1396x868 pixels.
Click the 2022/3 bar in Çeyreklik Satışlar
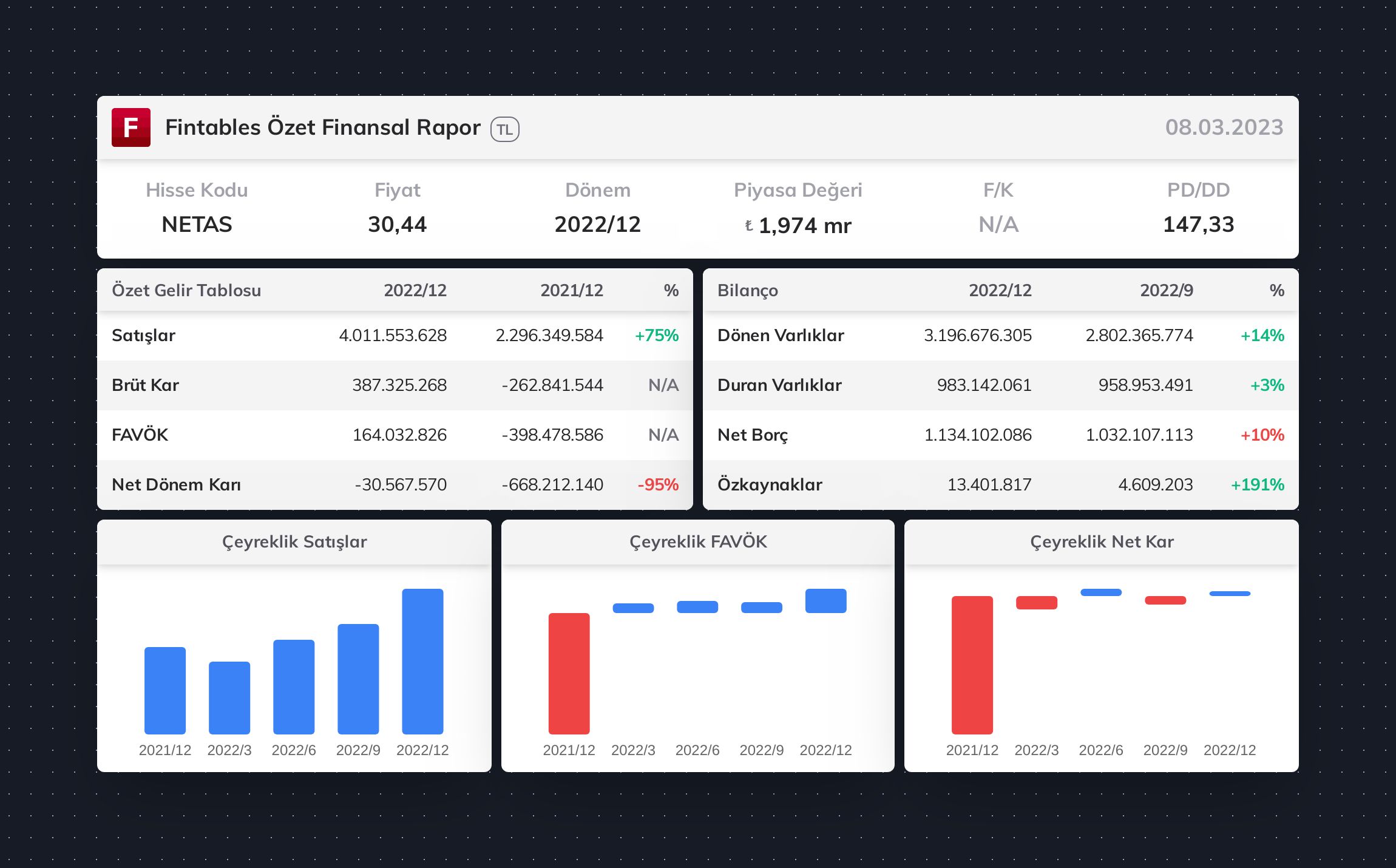pos(229,698)
